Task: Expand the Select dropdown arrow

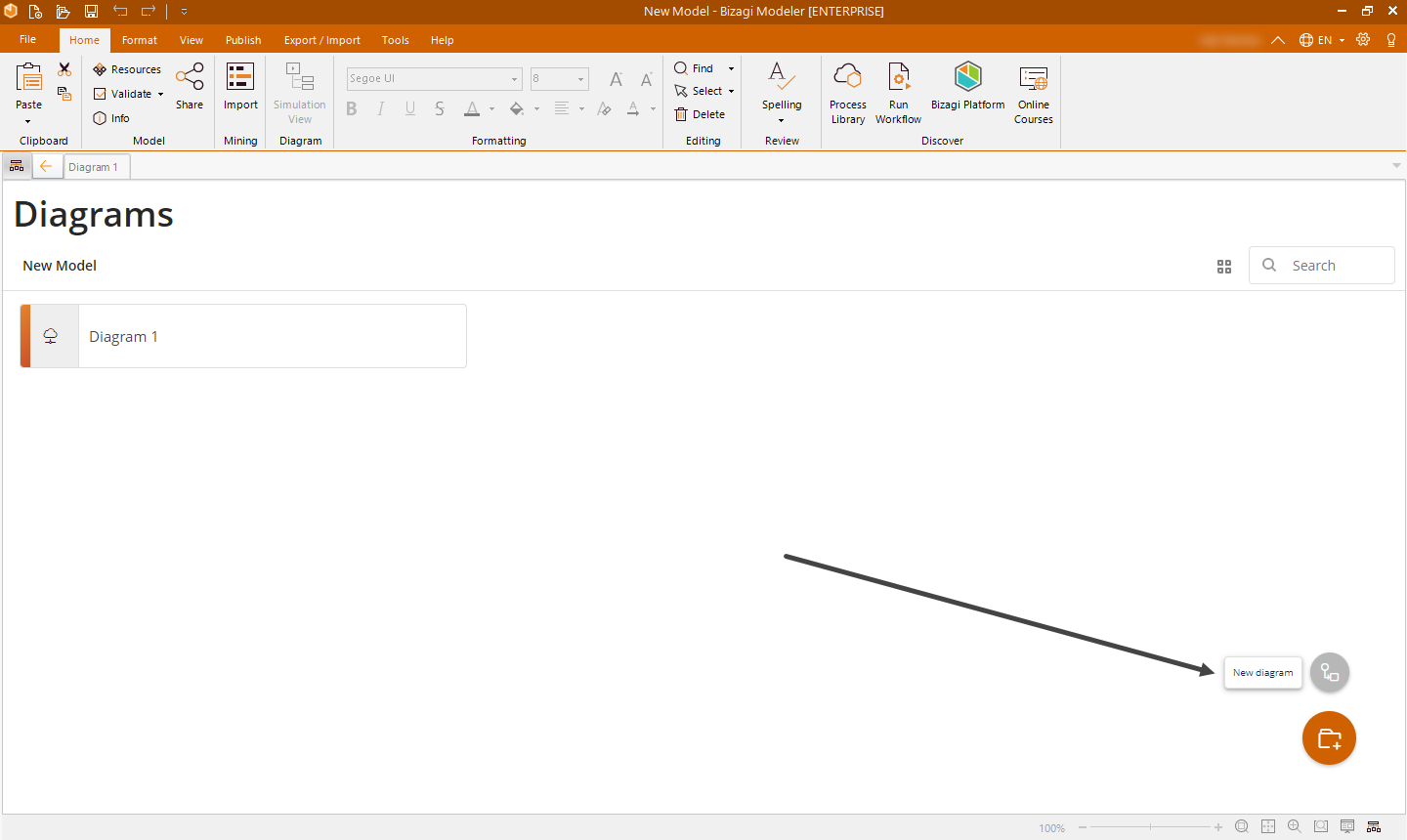Action: (x=731, y=91)
